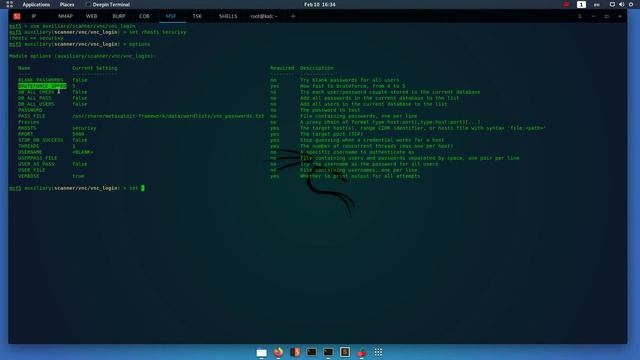Click the 'set' command prompt line with cursor
Viewport: 640px width, 360px height.
pyautogui.click(x=77, y=188)
